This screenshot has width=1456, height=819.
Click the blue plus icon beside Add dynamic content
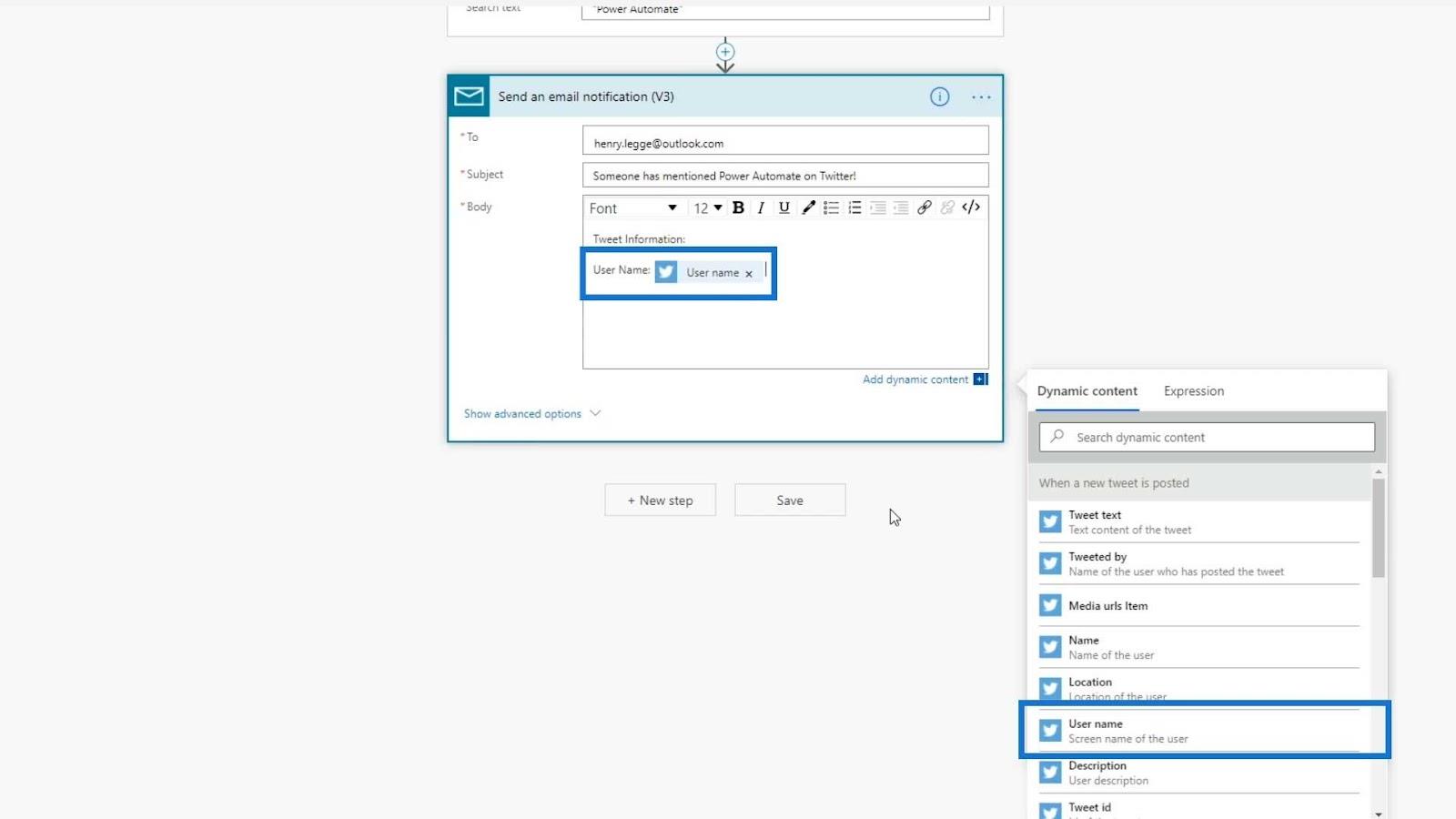point(980,379)
